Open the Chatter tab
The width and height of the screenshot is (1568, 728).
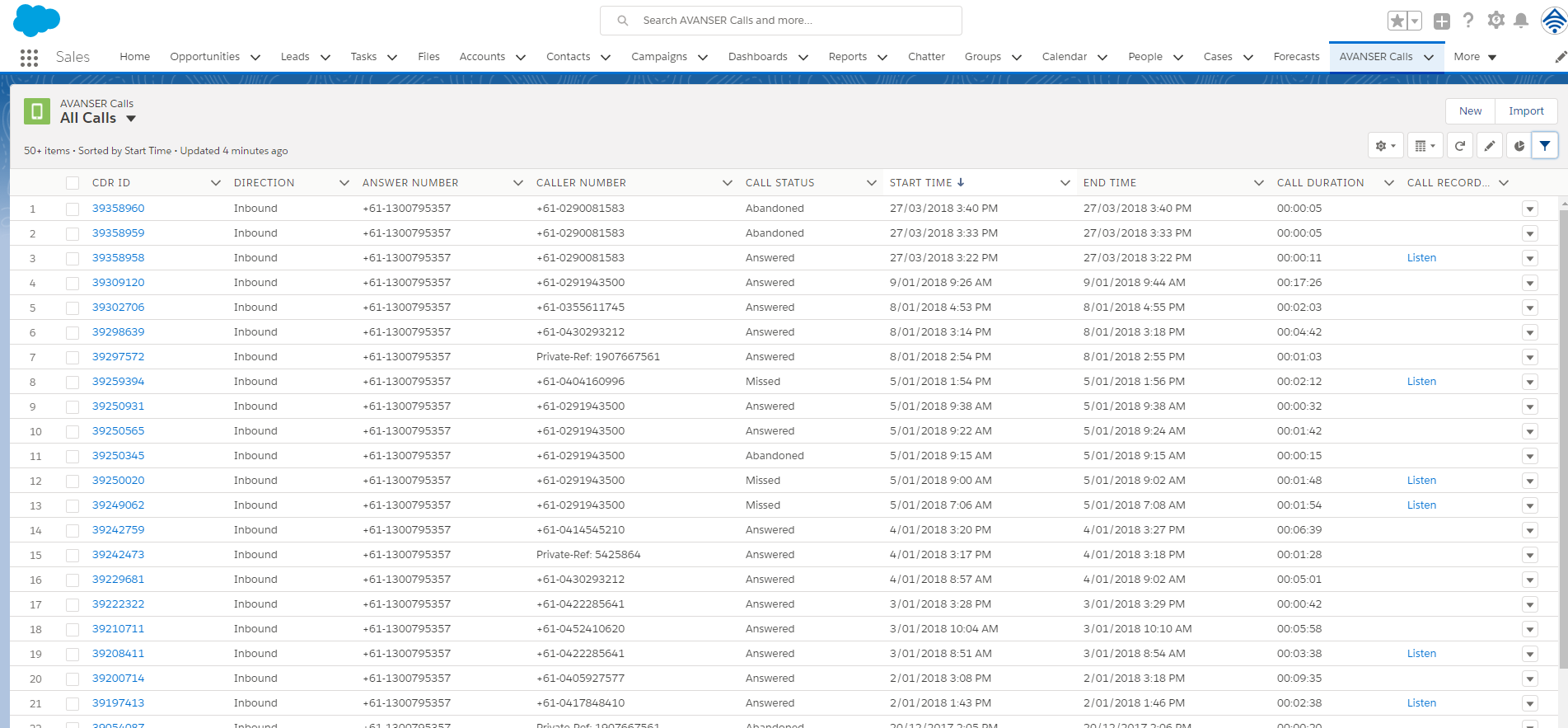926,57
